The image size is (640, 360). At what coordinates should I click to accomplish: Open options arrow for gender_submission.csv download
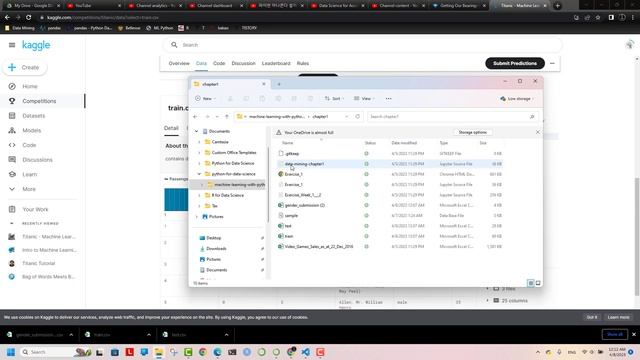(71, 335)
